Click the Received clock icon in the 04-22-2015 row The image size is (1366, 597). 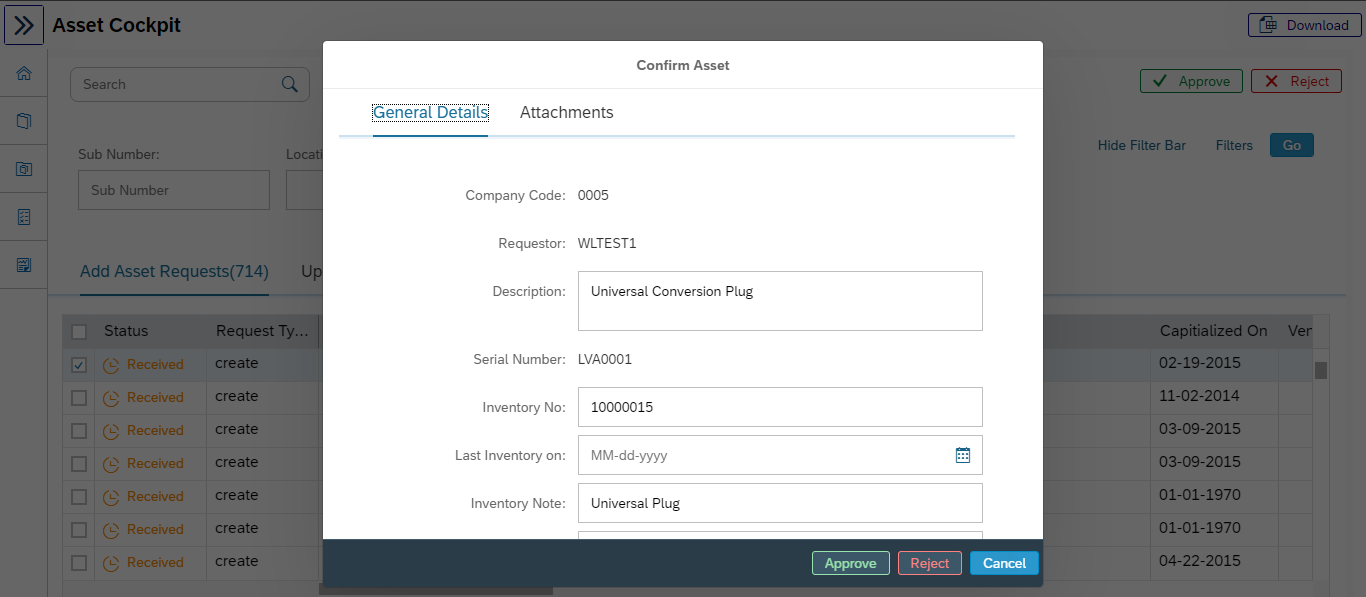tap(111, 563)
